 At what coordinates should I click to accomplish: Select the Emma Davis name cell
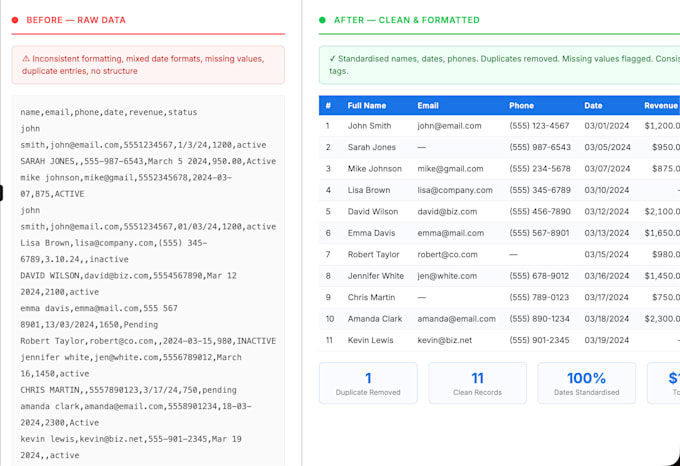coord(371,233)
